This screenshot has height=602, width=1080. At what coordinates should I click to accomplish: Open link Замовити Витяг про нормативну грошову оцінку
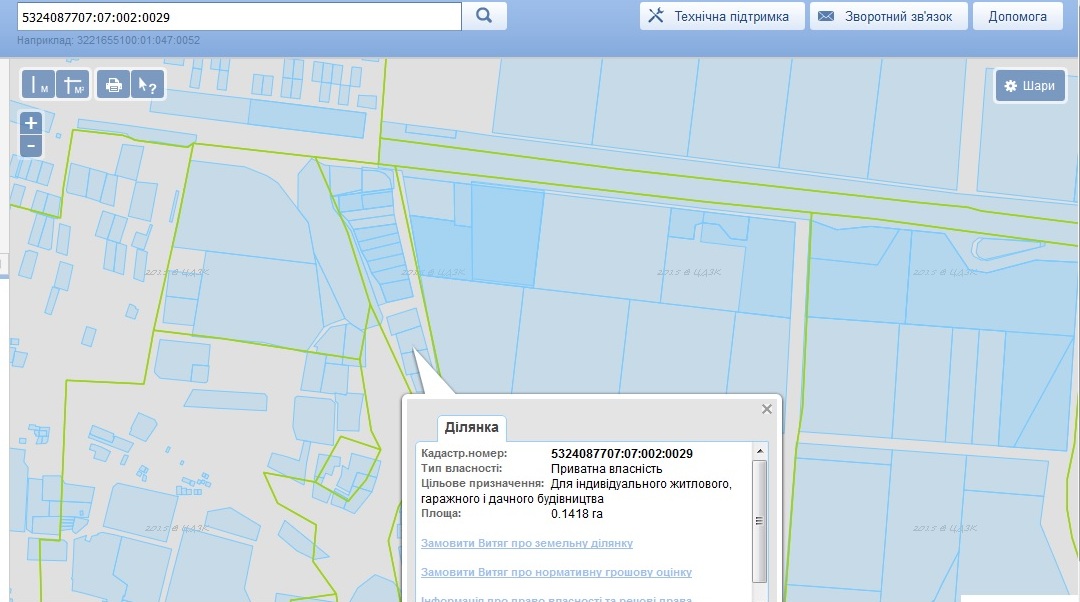click(557, 572)
